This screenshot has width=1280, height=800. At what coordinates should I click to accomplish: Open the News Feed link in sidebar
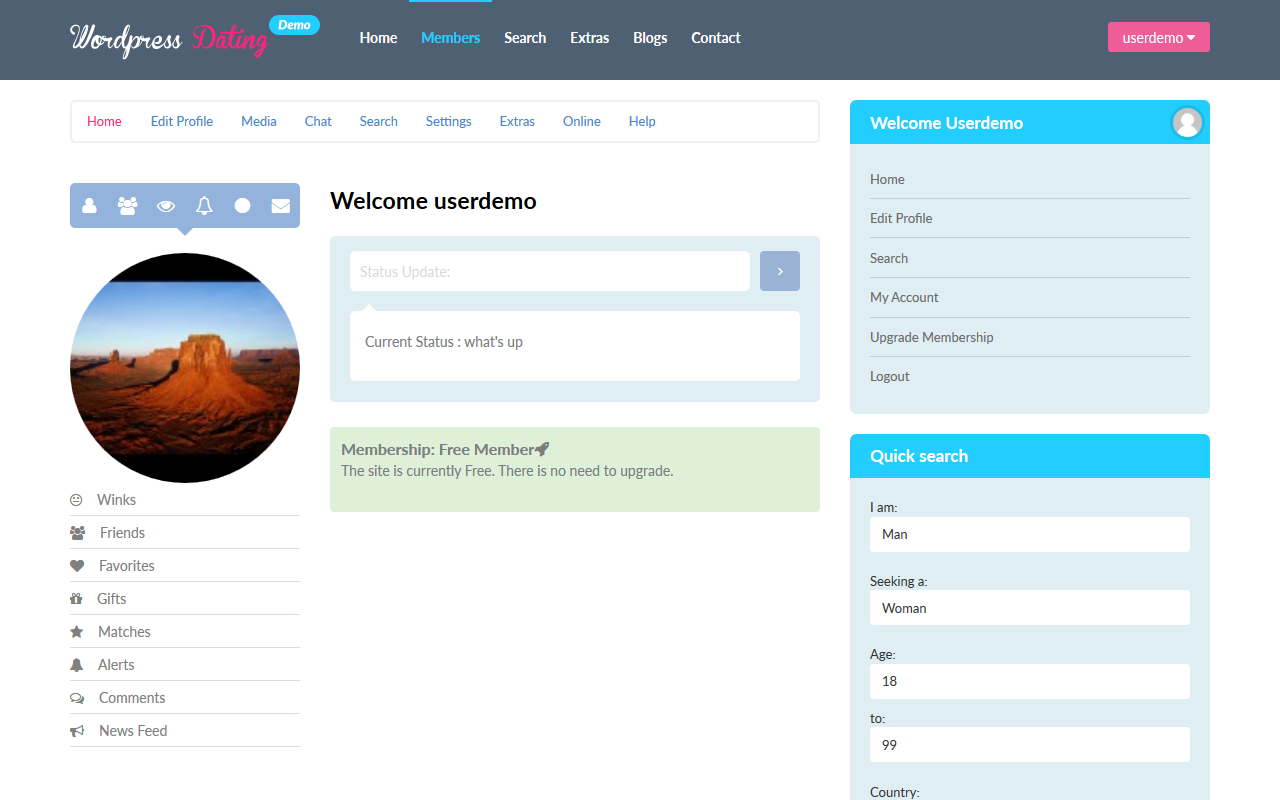coord(133,731)
